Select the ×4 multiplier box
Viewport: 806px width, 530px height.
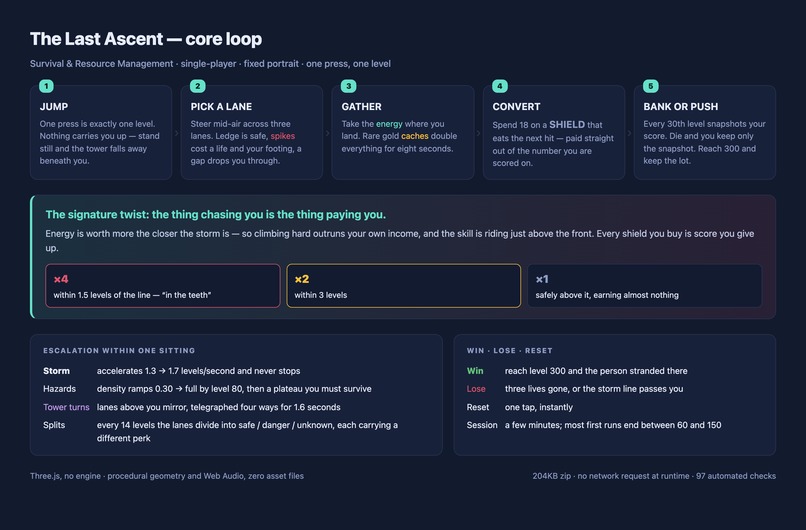pos(162,286)
